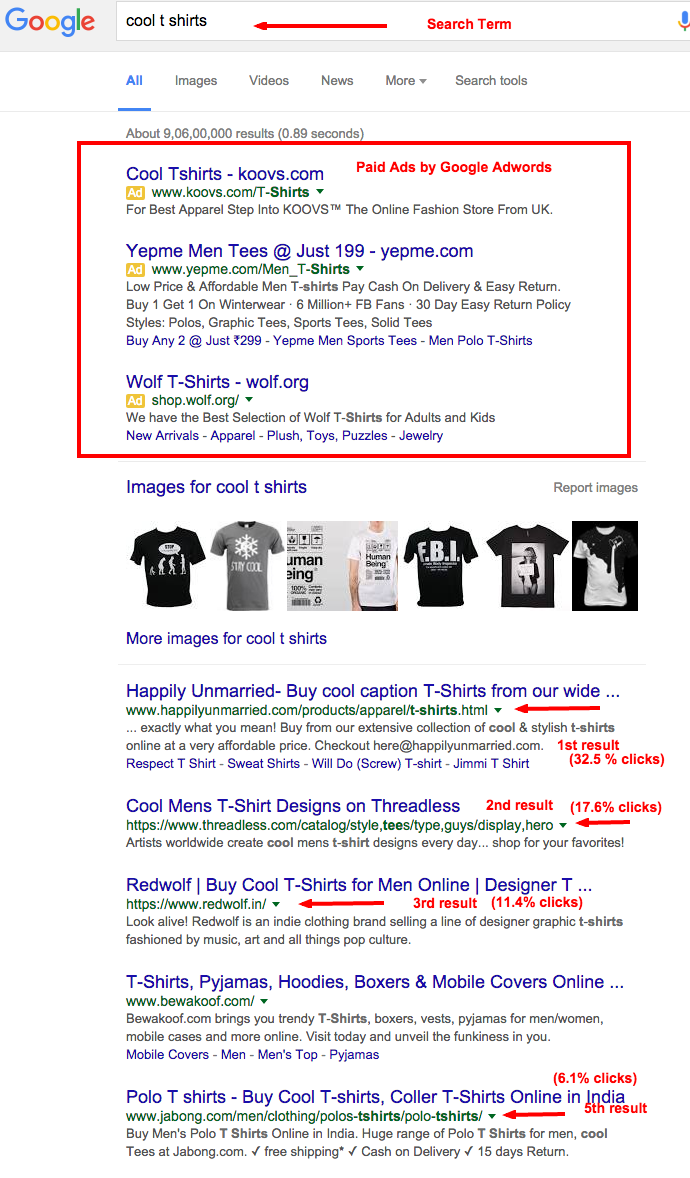Open the Plush, Toys, Puzzles sitelink
Viewport: 690px width, 1178px height.
[327, 435]
